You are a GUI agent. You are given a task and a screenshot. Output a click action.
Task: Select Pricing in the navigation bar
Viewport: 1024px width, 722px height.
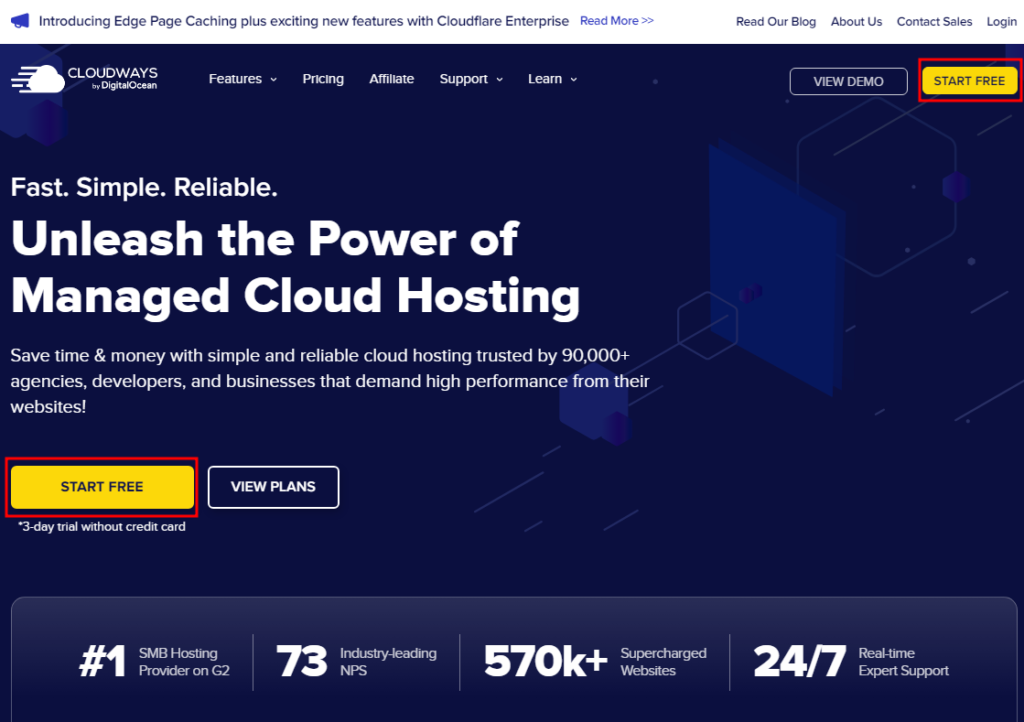click(323, 79)
